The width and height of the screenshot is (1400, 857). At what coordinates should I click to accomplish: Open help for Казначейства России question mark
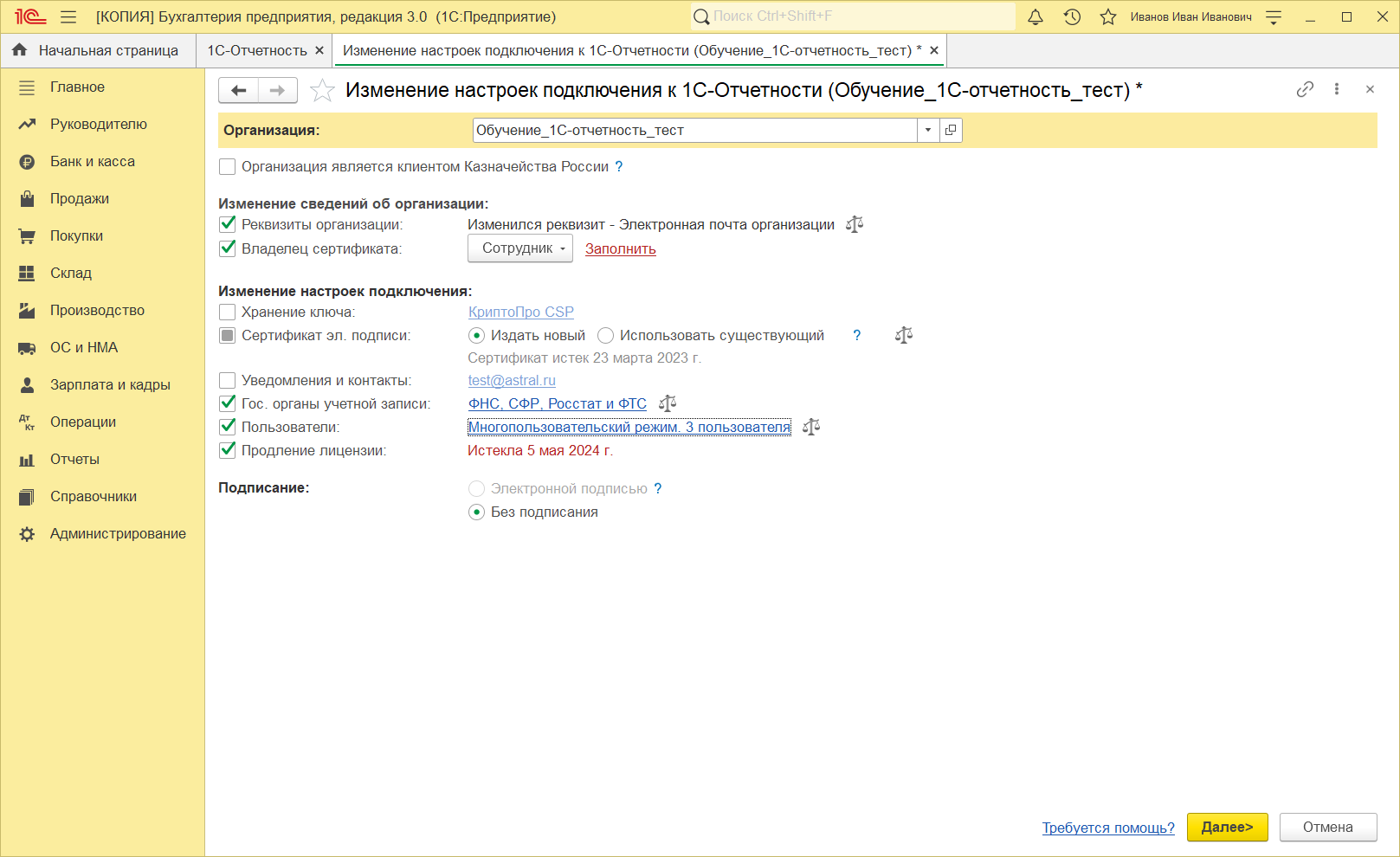(619, 166)
